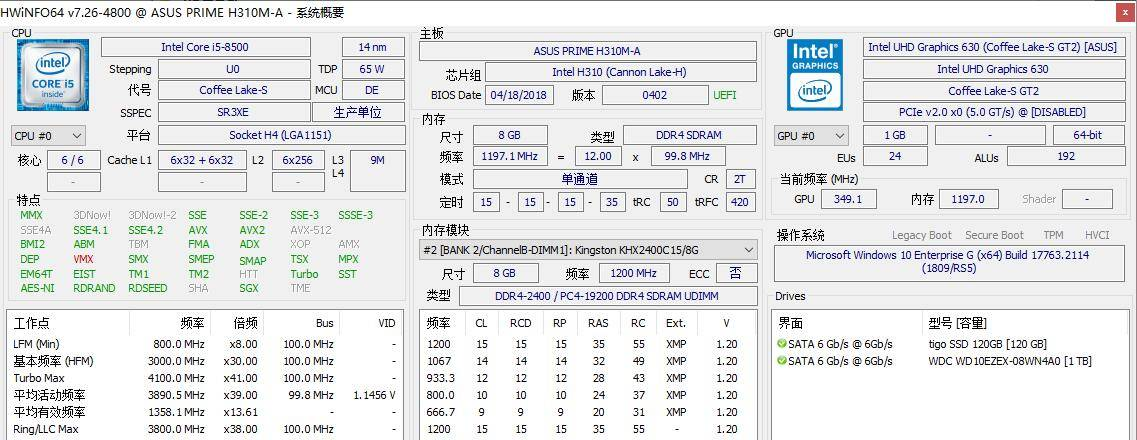1137x440 pixels.
Task: Click the DDR4-2400 / PC4-19200 memory type field
Action: coord(607,296)
